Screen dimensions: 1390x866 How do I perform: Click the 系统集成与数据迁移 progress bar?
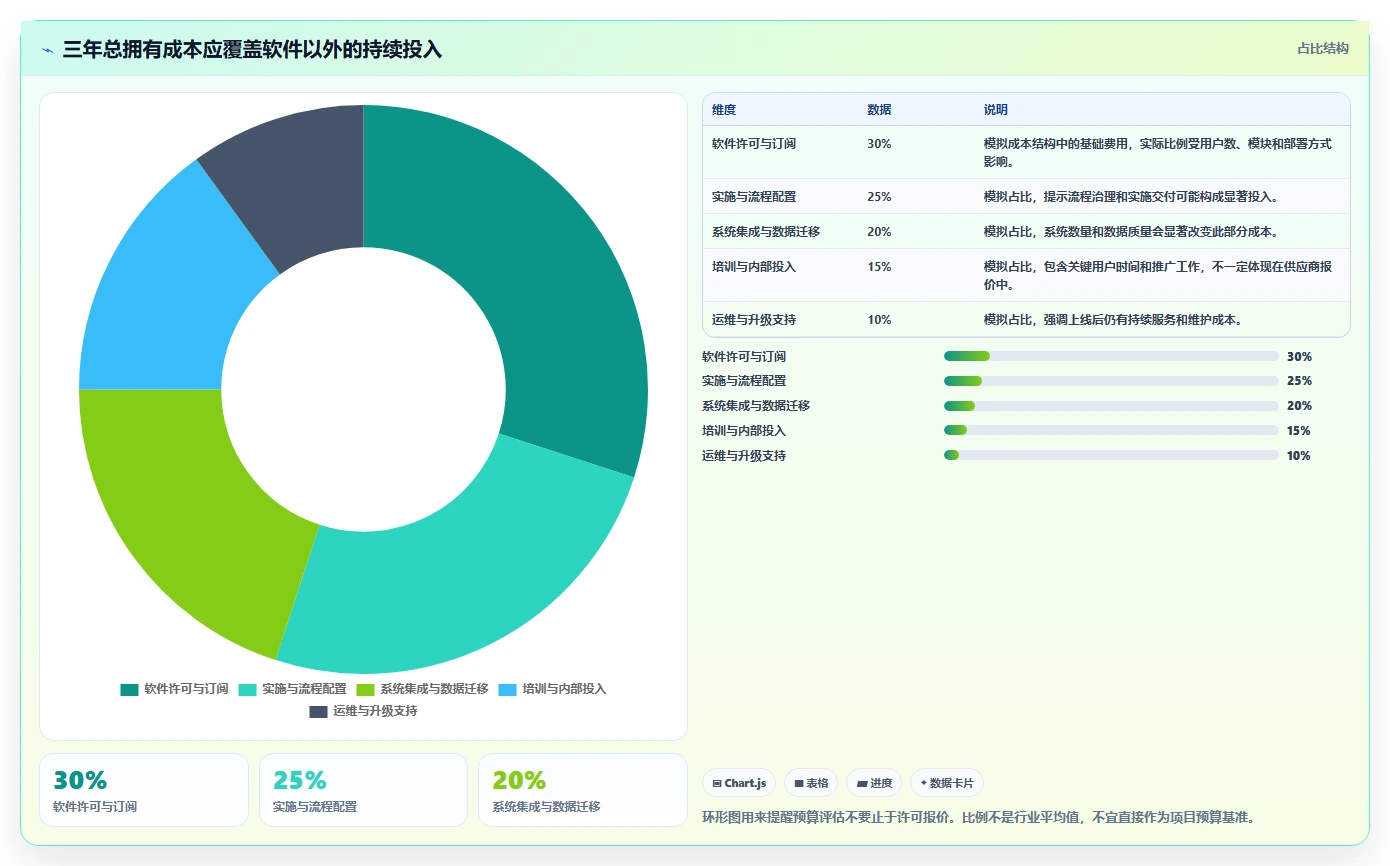point(1111,406)
